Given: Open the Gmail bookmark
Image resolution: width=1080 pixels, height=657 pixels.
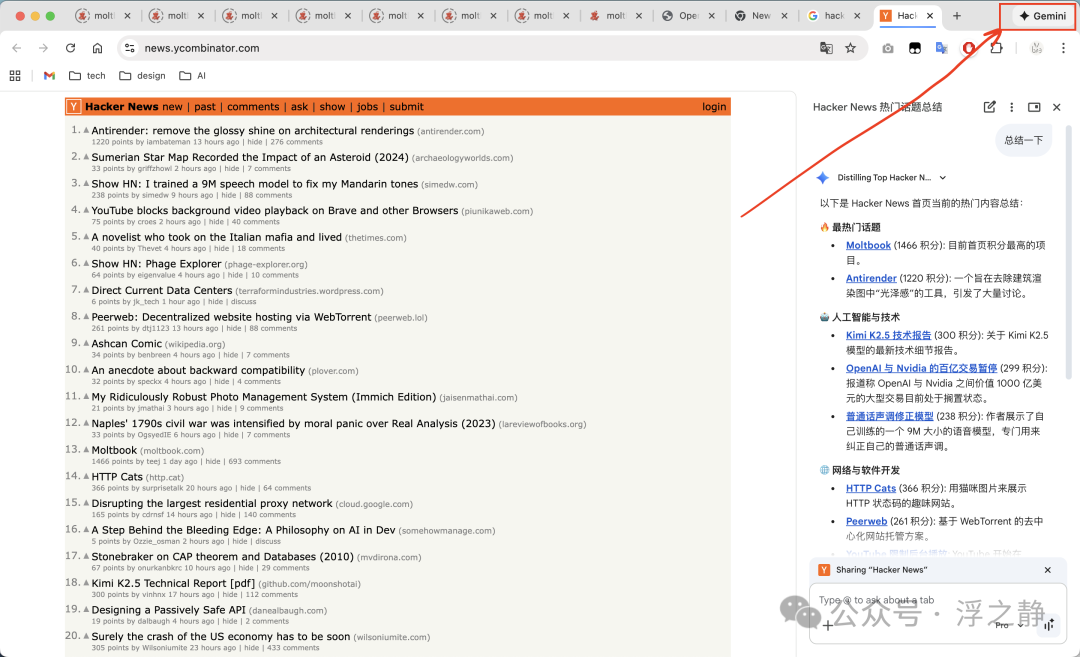Looking at the screenshot, I should 49,76.
